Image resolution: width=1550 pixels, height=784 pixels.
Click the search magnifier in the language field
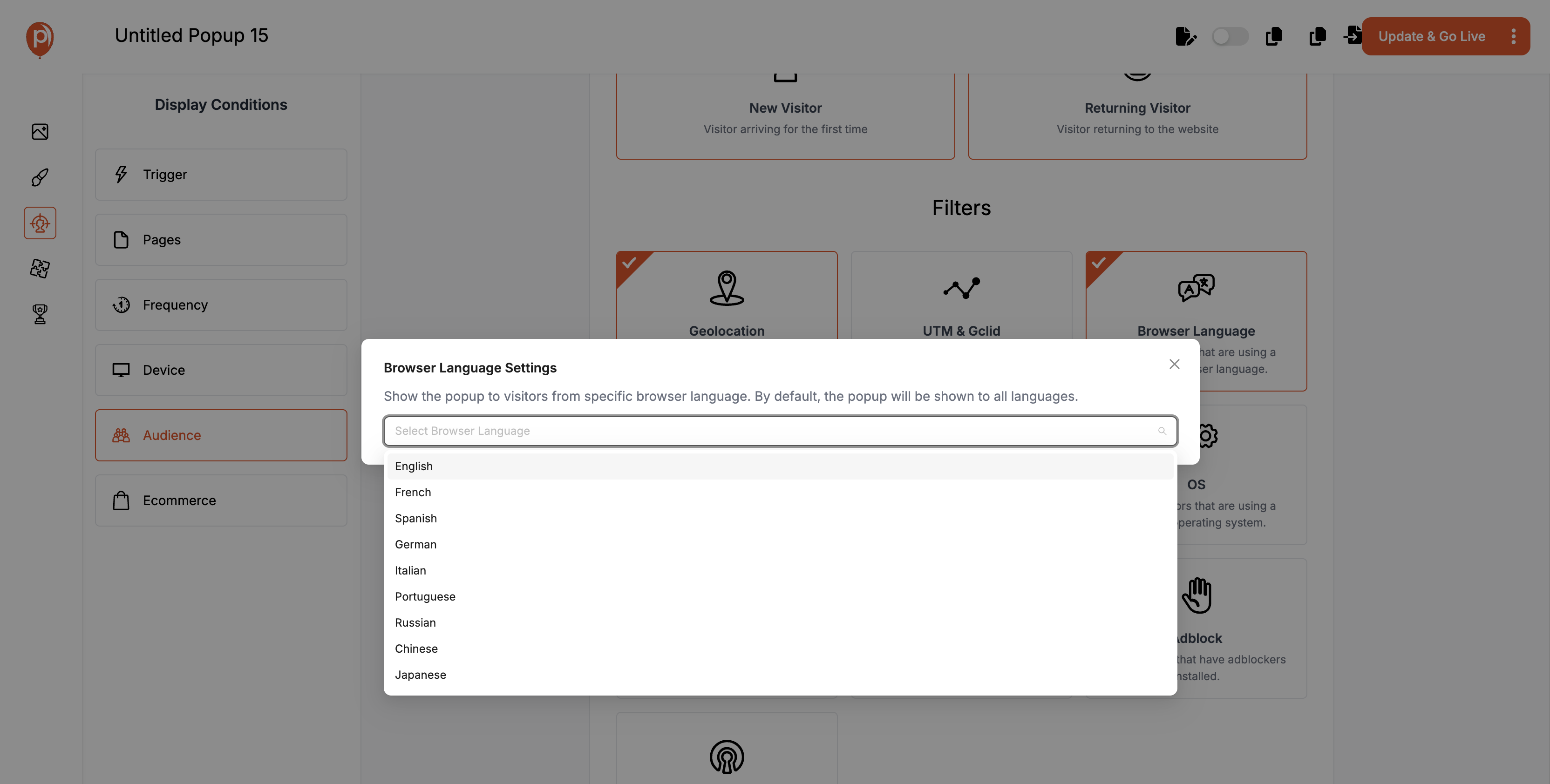(1162, 431)
